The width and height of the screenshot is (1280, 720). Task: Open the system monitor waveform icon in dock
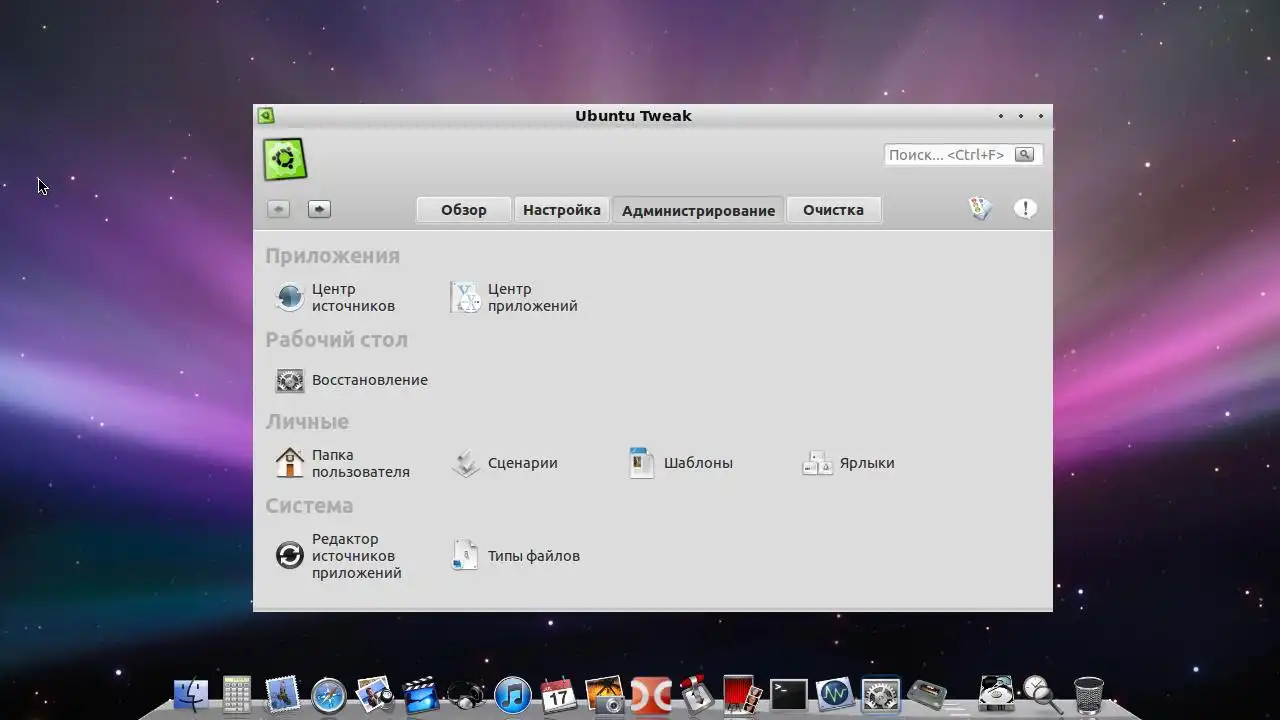pos(834,694)
